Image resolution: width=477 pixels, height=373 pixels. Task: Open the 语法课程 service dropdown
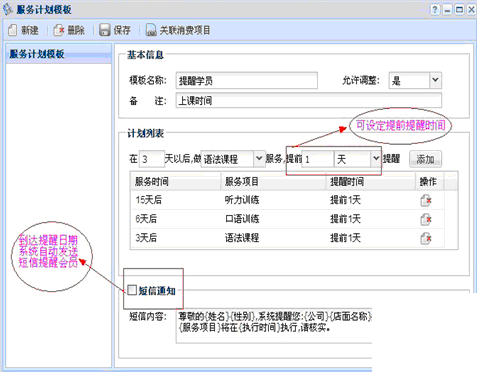click(x=259, y=158)
